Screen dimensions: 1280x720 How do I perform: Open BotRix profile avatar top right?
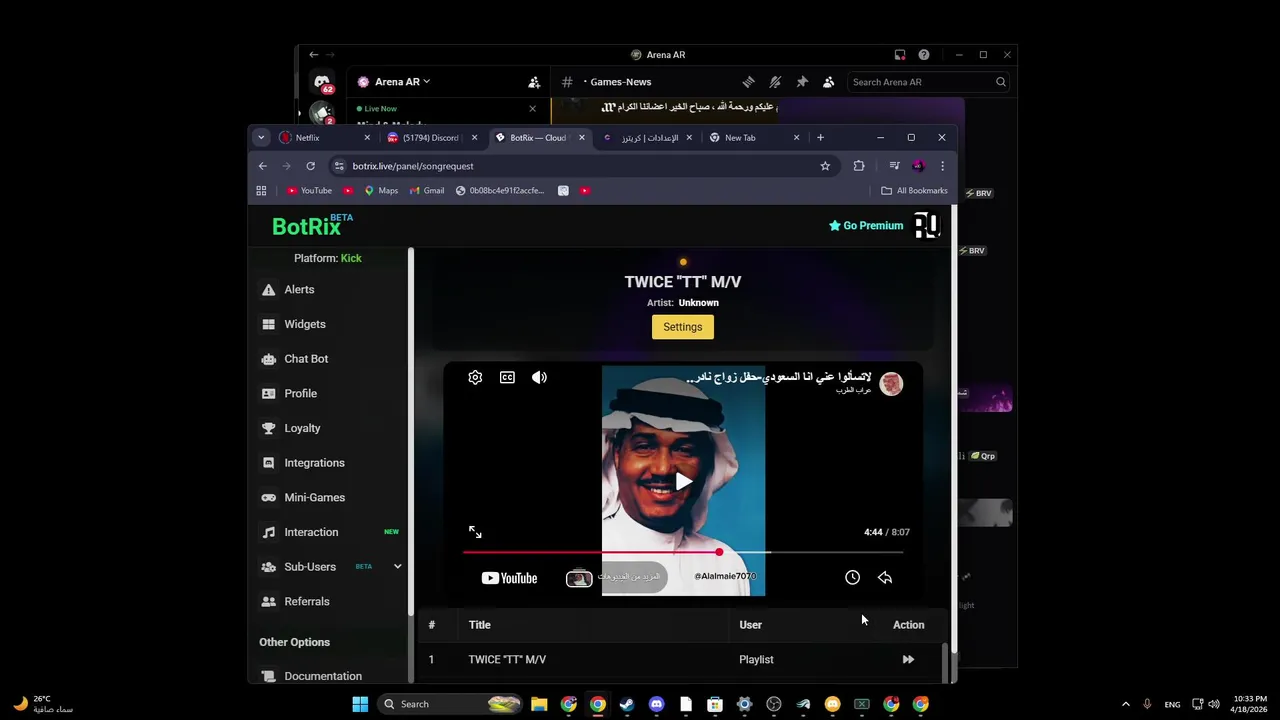click(x=927, y=226)
